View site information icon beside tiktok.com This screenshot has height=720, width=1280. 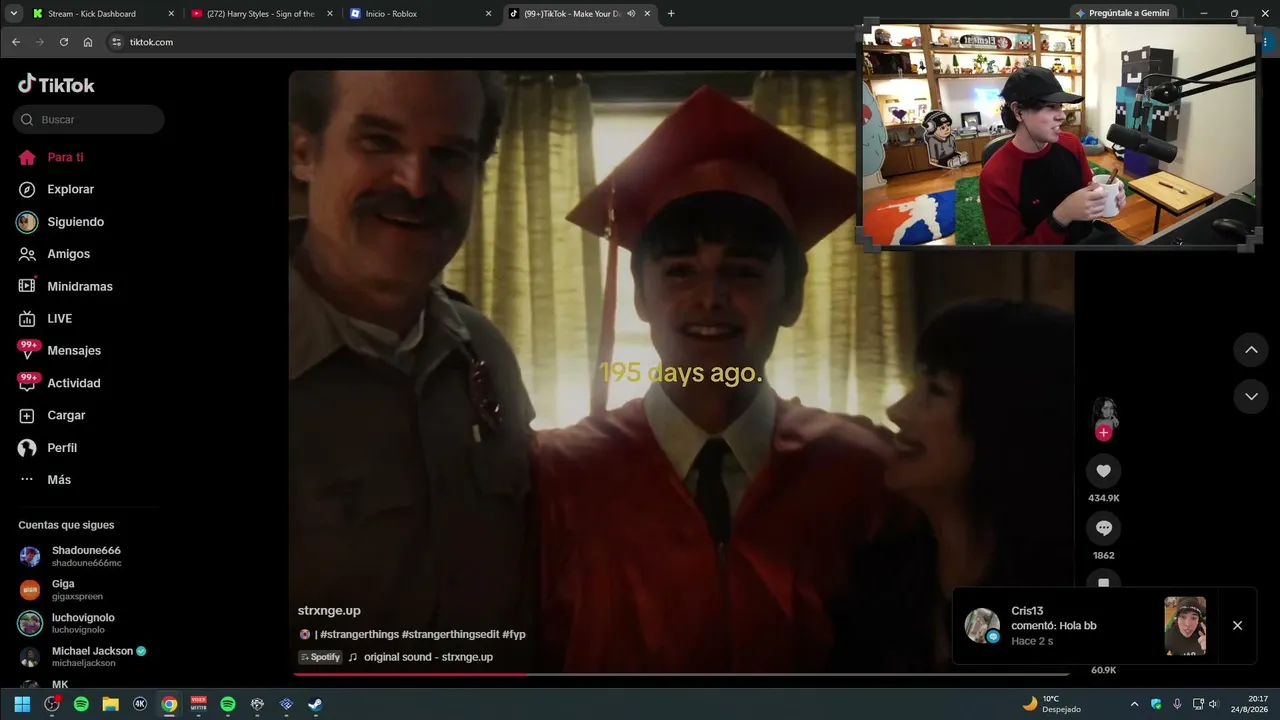coord(116,42)
